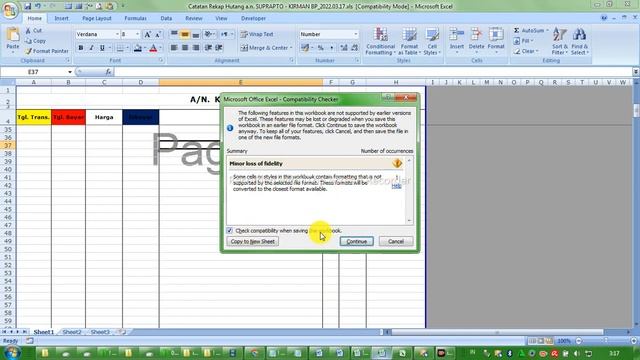The height and width of the screenshot is (360, 640).
Task: Toggle Italic formatting
Action: pos(91,48)
